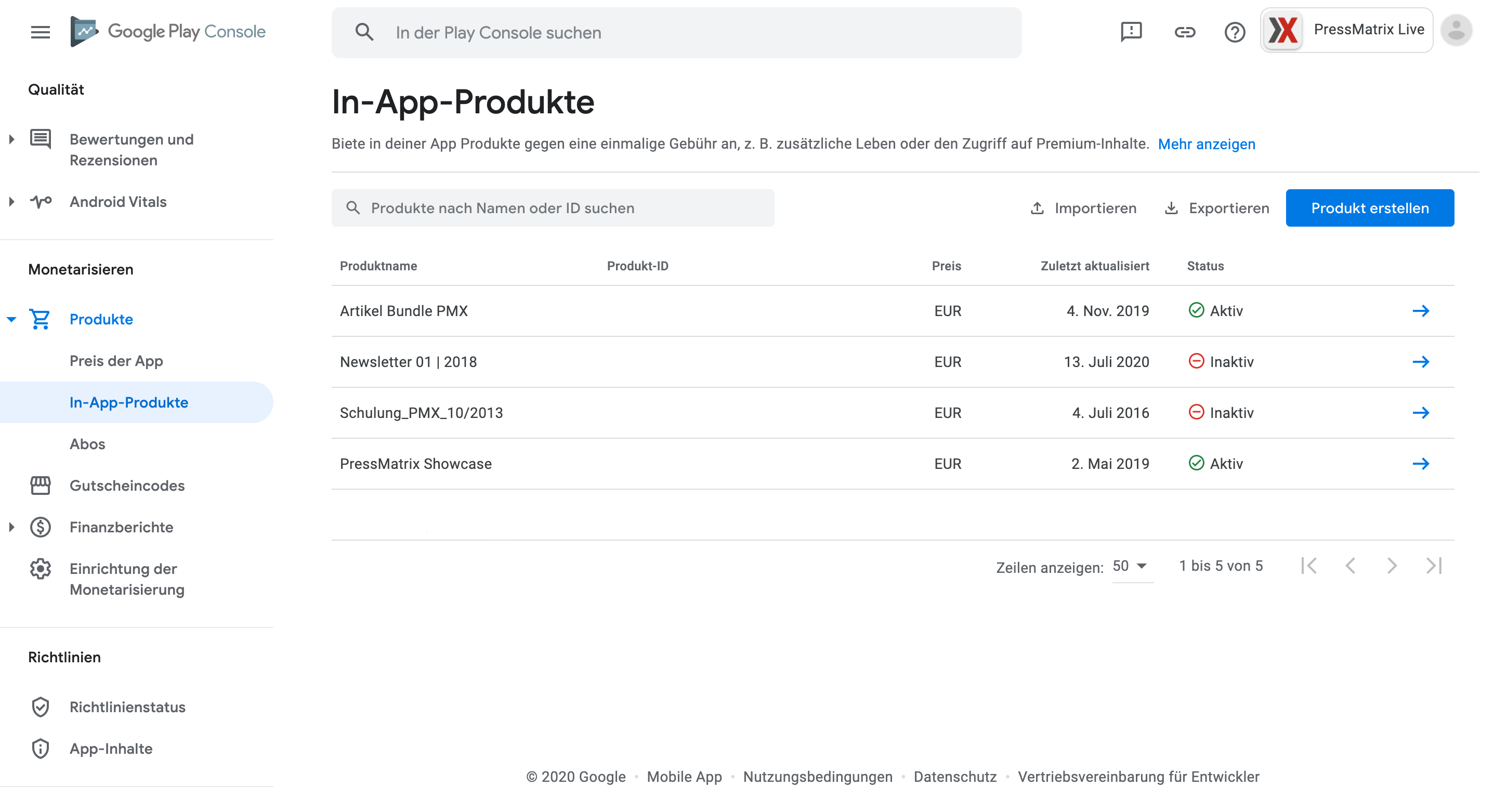This screenshot has height=812, width=1494.
Task: Focus the Play Console search field
Action: point(676,32)
